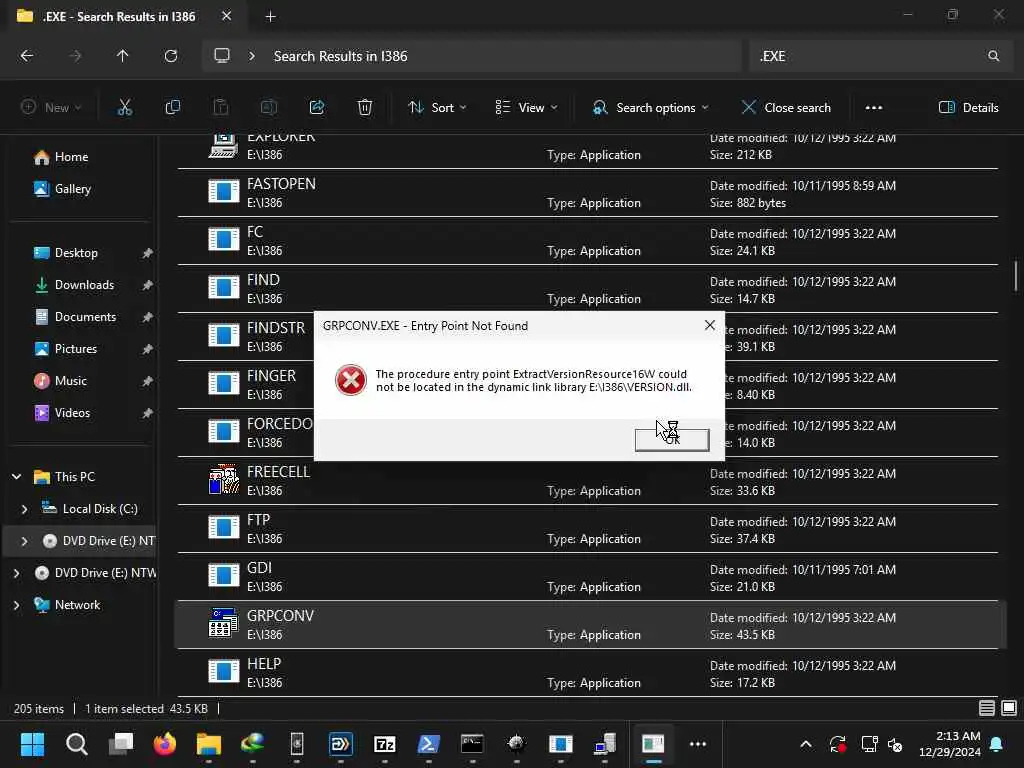The width and height of the screenshot is (1024, 768).
Task: Open Gallery in the sidebar
Action: [72, 189]
